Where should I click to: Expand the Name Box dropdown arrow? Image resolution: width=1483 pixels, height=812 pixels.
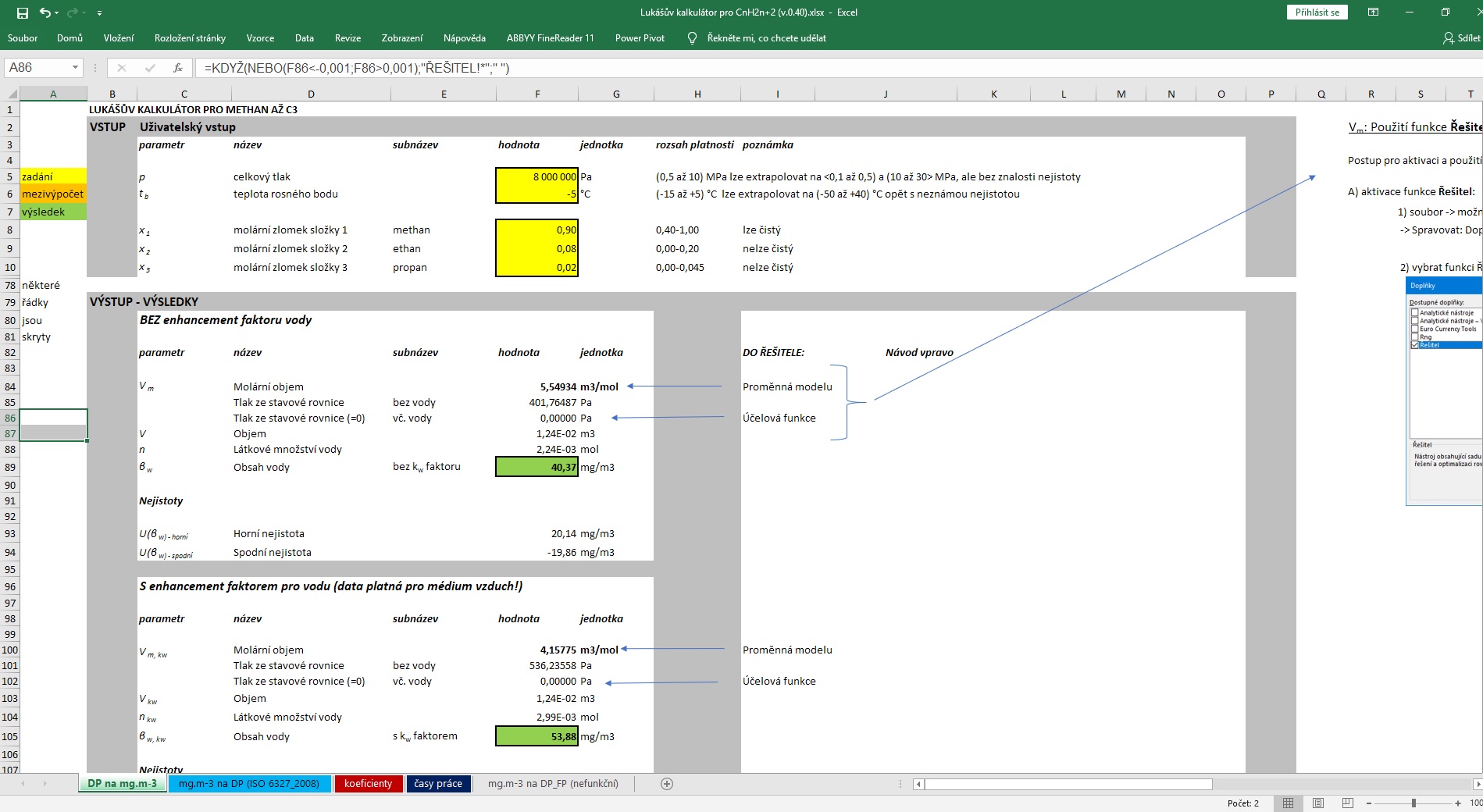[76, 68]
